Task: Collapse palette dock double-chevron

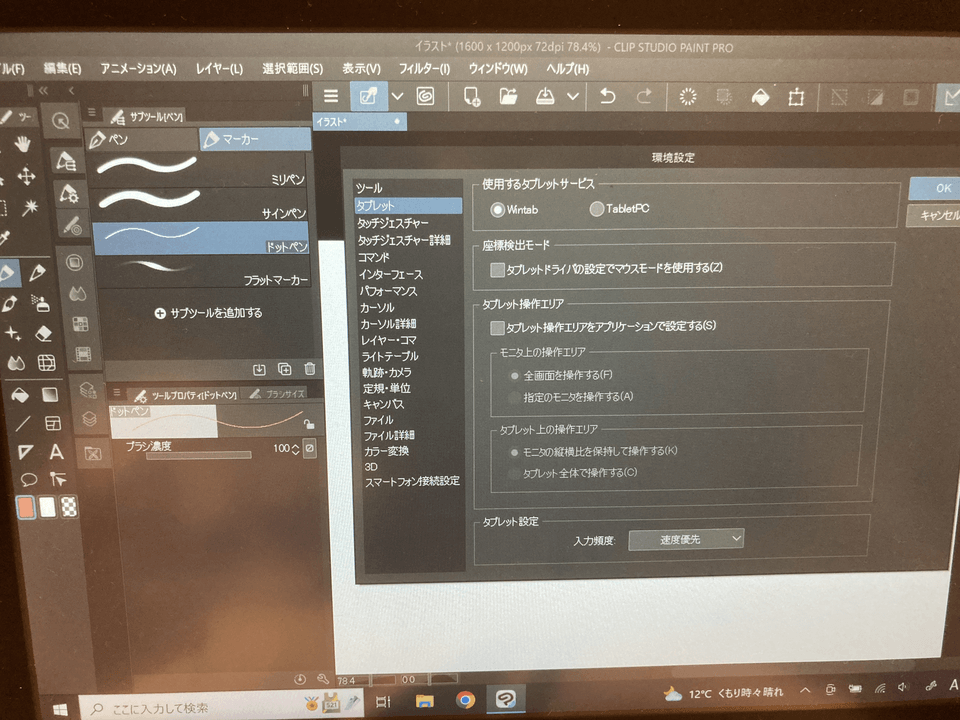Action: [x=43, y=91]
